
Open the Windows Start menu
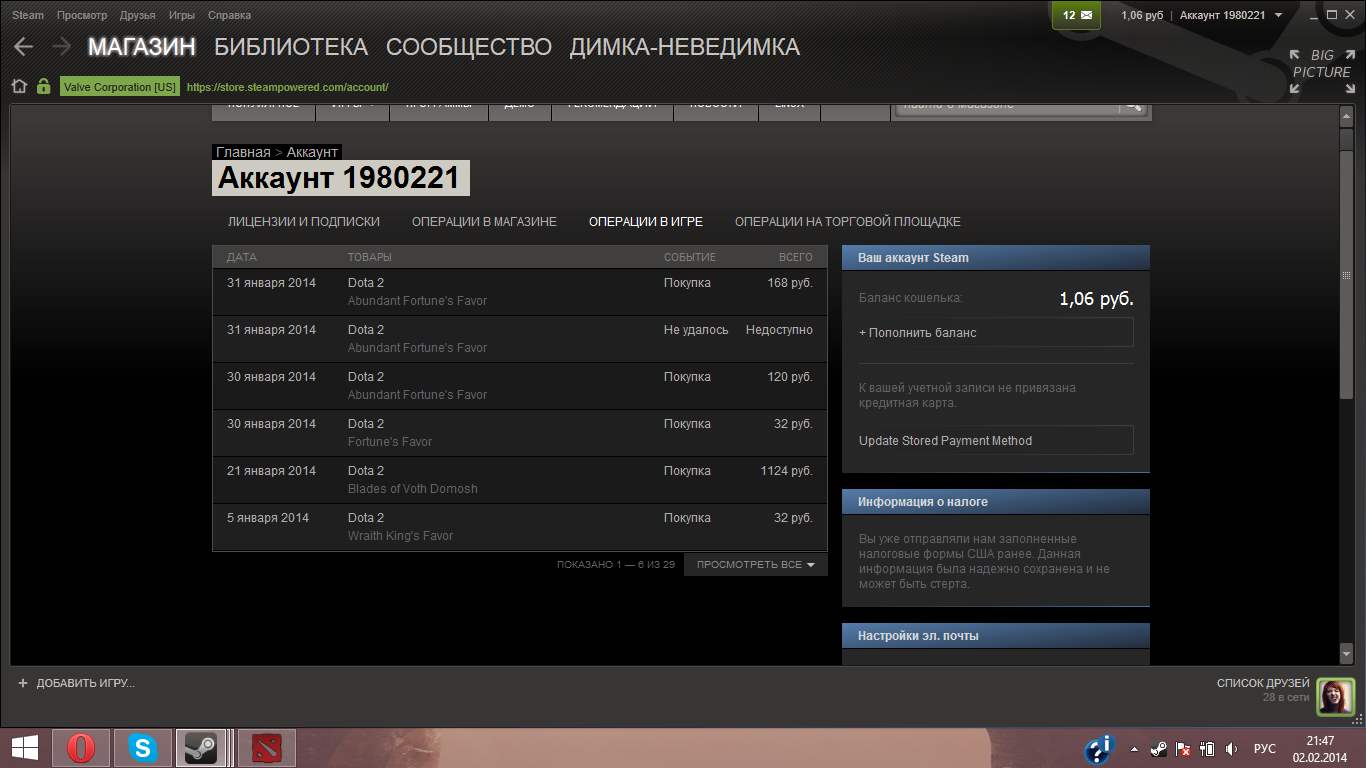click(25, 748)
